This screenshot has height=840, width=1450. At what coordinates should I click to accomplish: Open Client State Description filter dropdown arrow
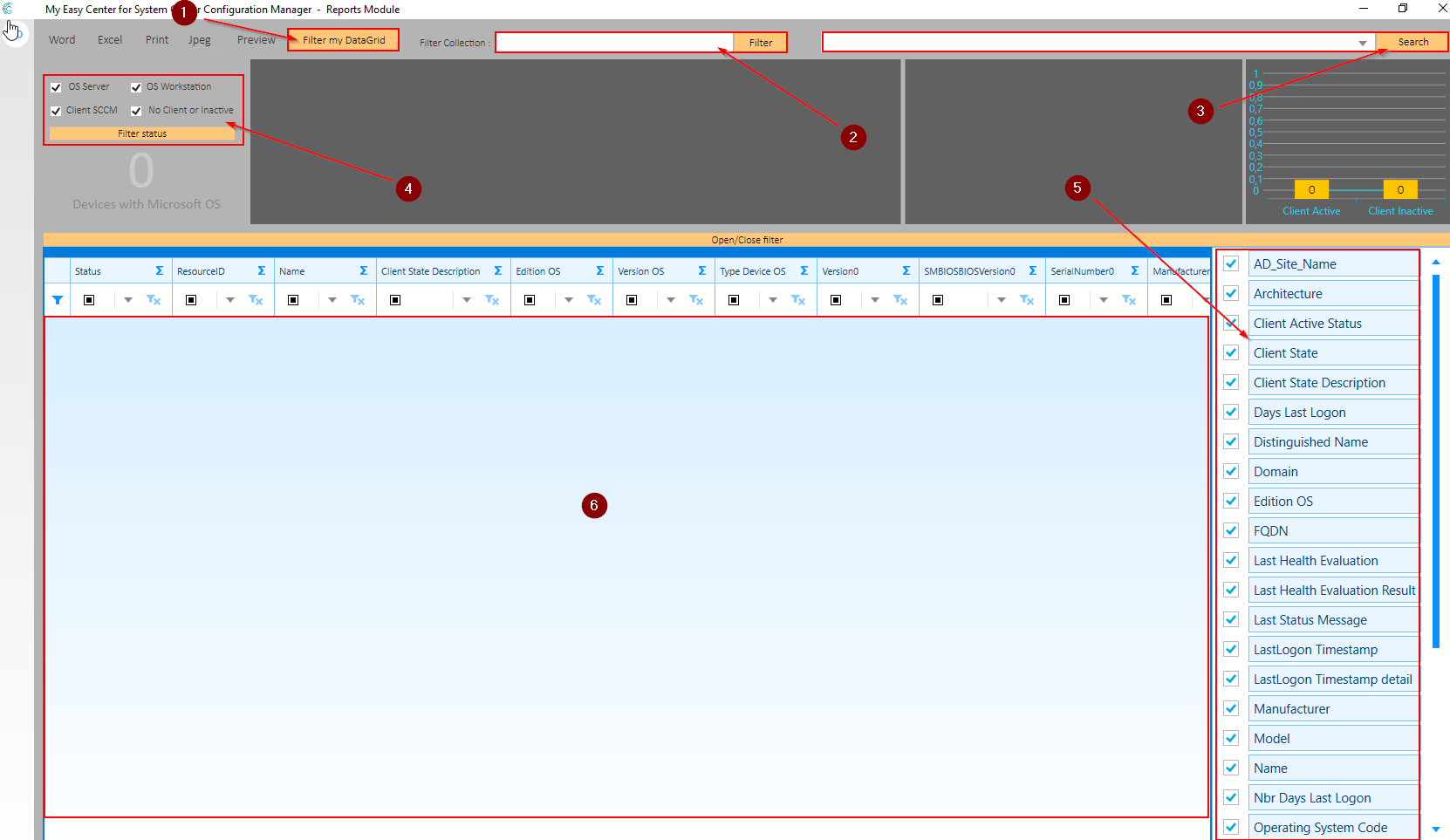(x=467, y=300)
